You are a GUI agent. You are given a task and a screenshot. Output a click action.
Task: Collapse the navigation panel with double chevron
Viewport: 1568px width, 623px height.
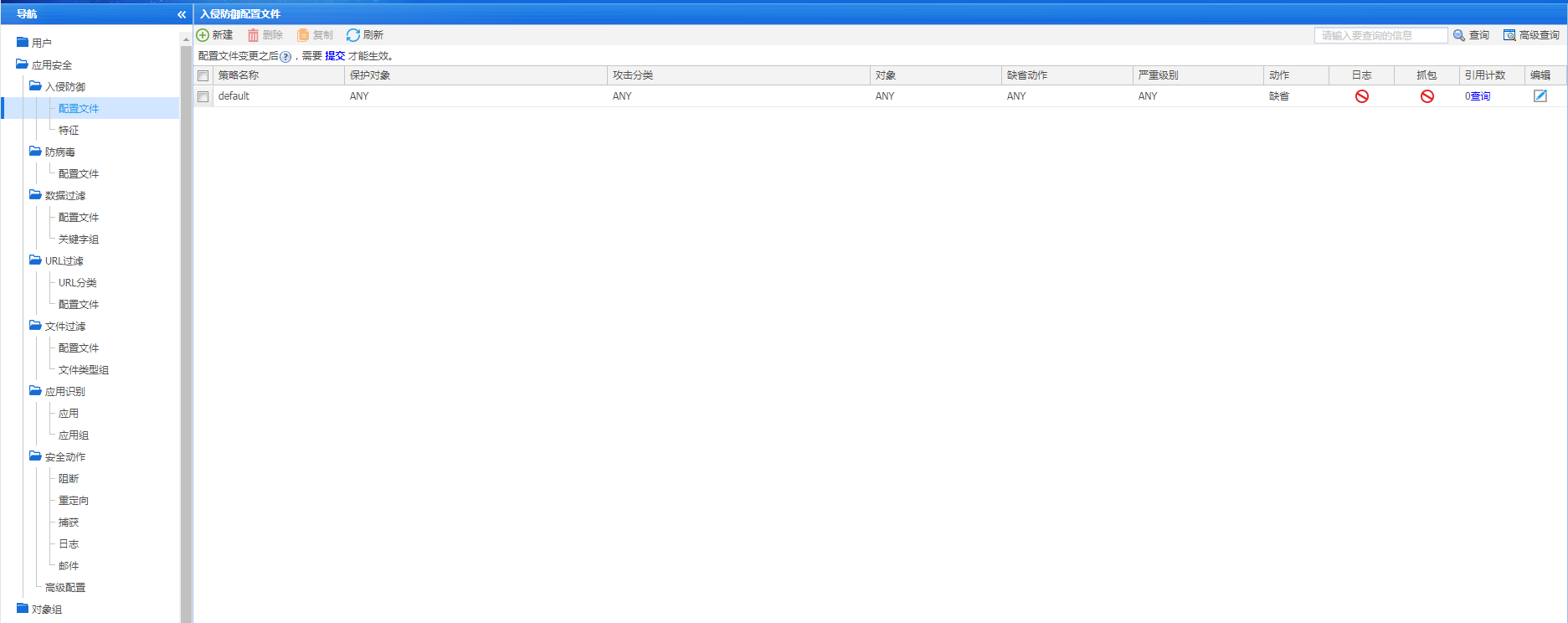182,14
